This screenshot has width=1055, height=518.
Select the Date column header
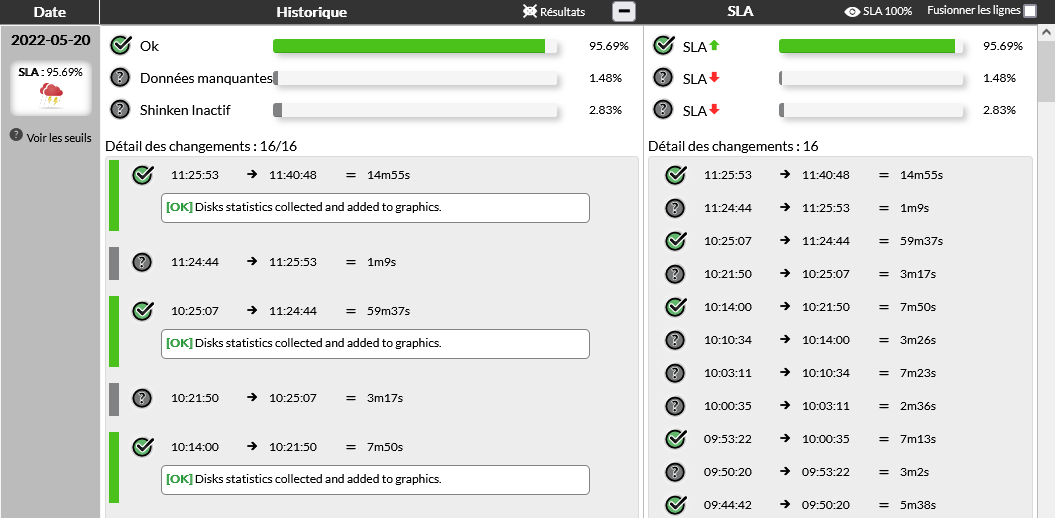tap(50, 12)
